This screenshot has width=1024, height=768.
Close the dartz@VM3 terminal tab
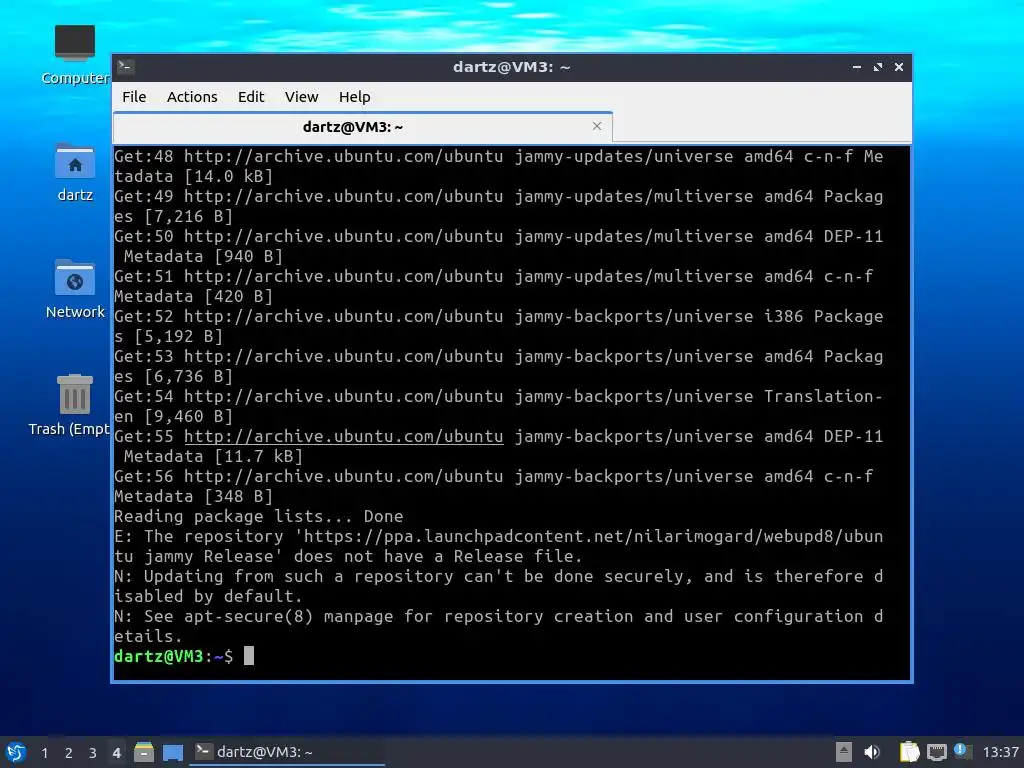pyautogui.click(x=596, y=126)
